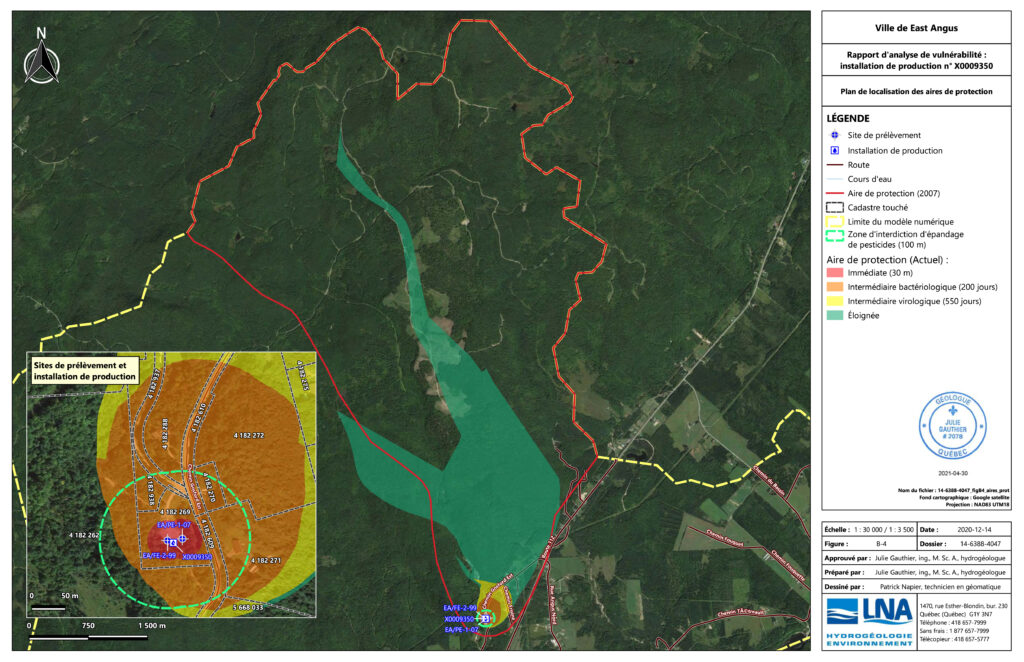
Task: Click the green 'Éloignée' legend swatch
Action: (835, 315)
